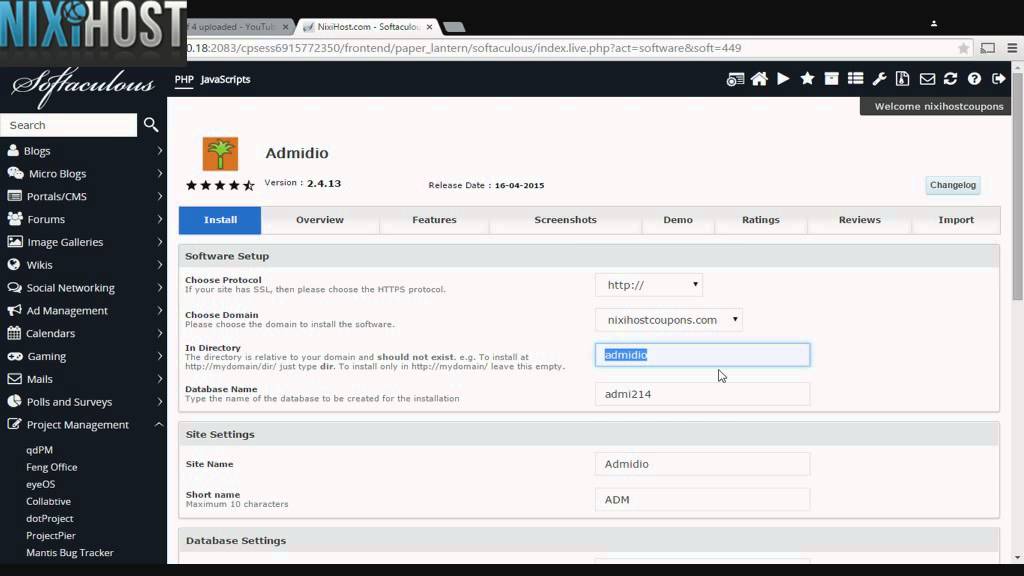Open the protocol http:// dropdown

click(x=648, y=285)
